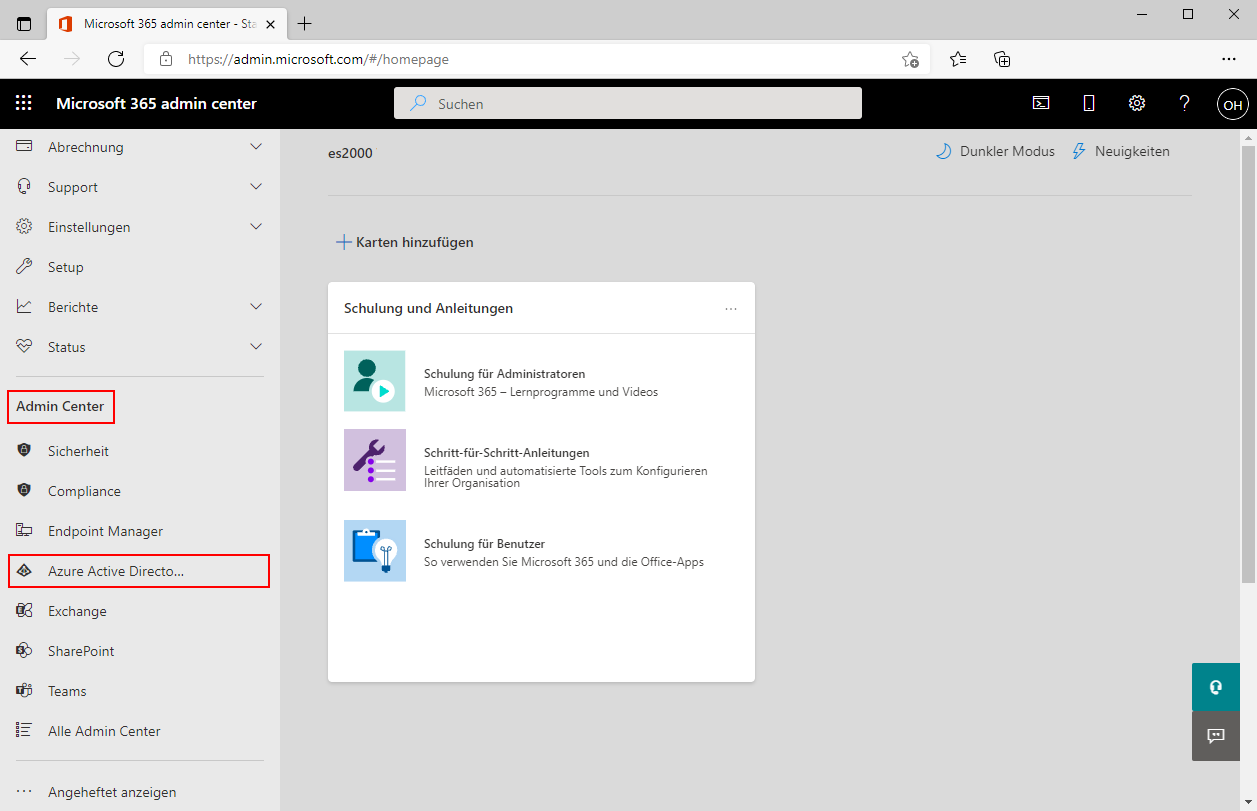This screenshot has width=1257, height=811.
Task: Click add-to-favorites star in address bar
Action: [x=910, y=59]
